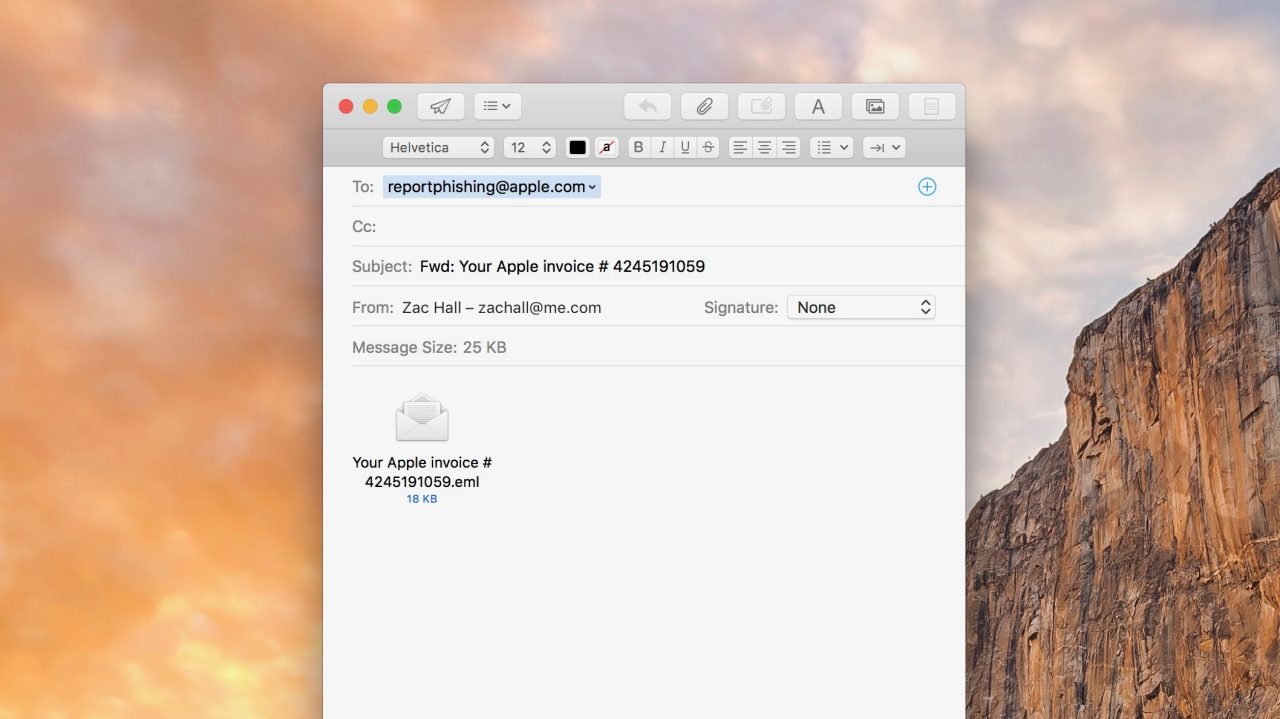Click the paperclip attach file icon
This screenshot has width=1280, height=719.
pos(704,106)
